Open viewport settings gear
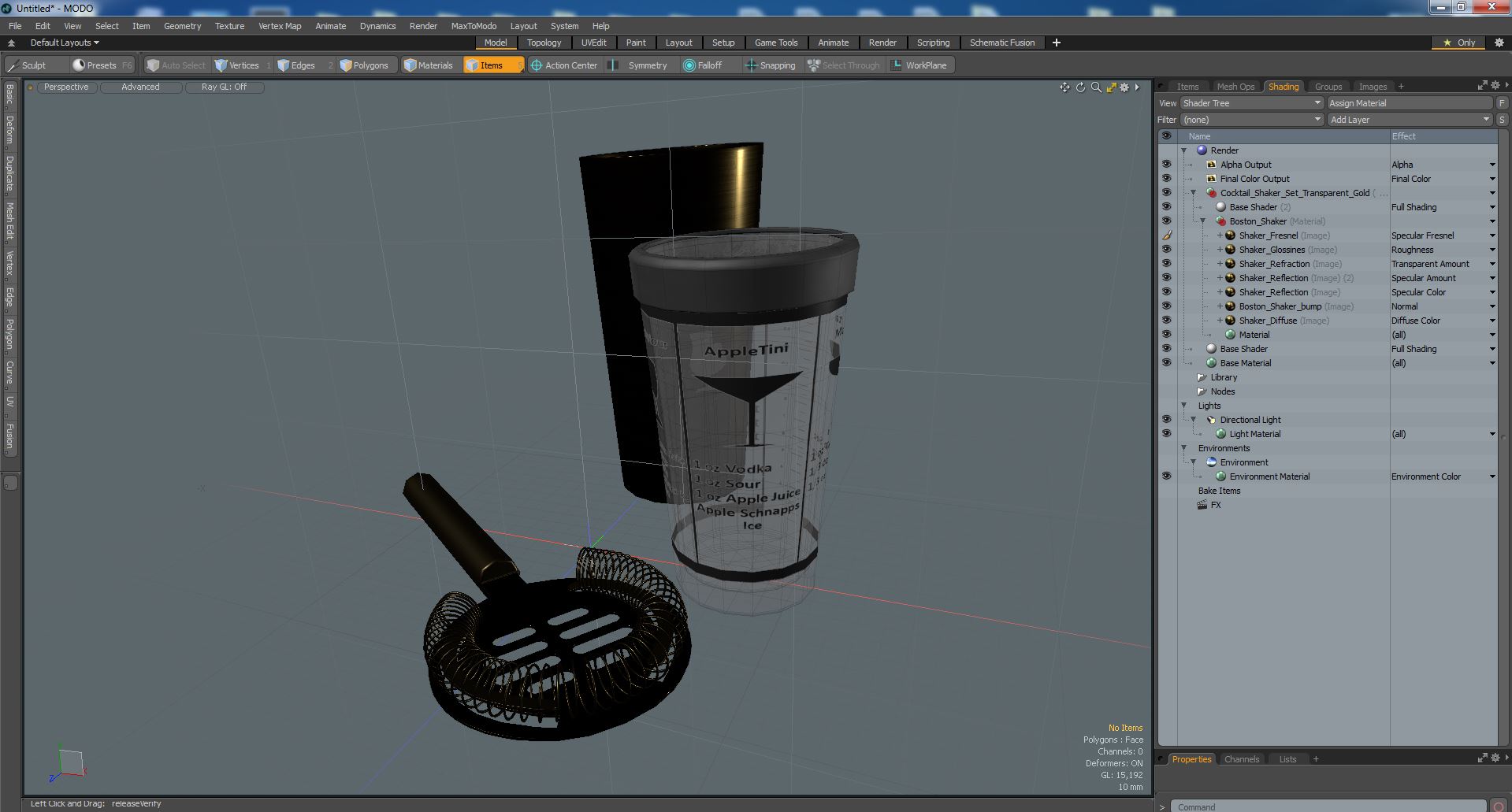 (1125, 87)
